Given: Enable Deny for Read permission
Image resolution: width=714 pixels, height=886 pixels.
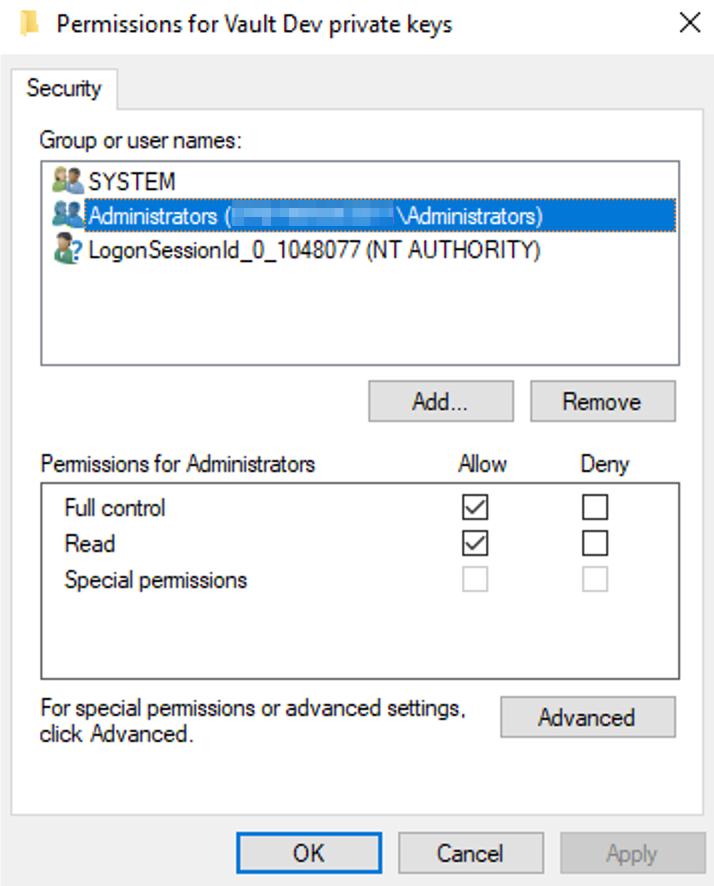Looking at the screenshot, I should pos(595,544).
